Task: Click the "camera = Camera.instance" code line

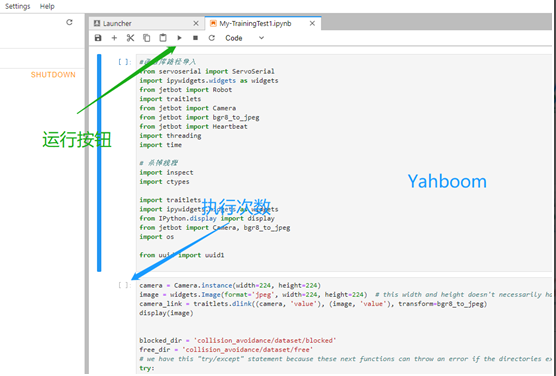Action: pyautogui.click(x=230, y=286)
